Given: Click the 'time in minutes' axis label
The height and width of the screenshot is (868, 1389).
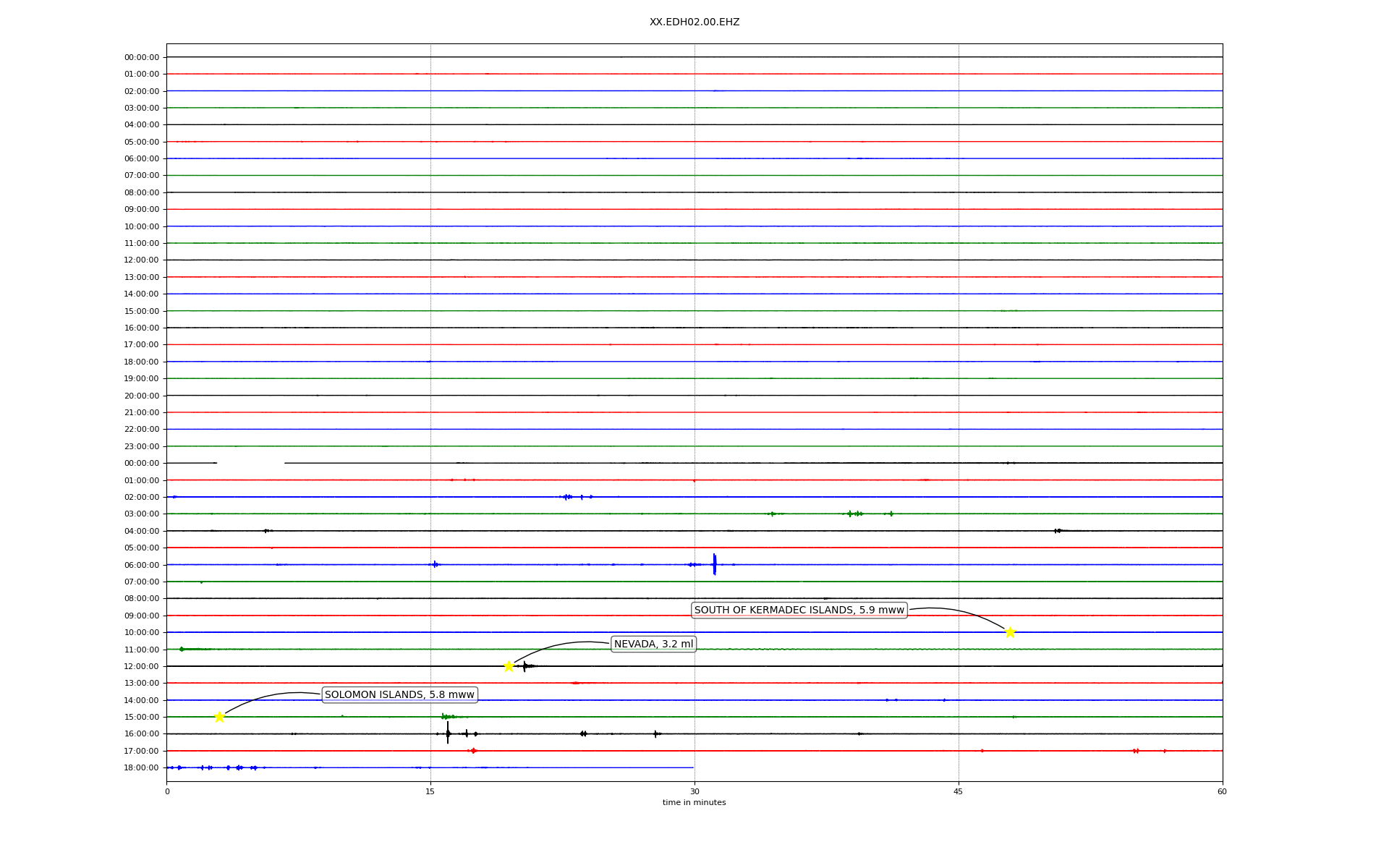Looking at the screenshot, I should coord(694,802).
